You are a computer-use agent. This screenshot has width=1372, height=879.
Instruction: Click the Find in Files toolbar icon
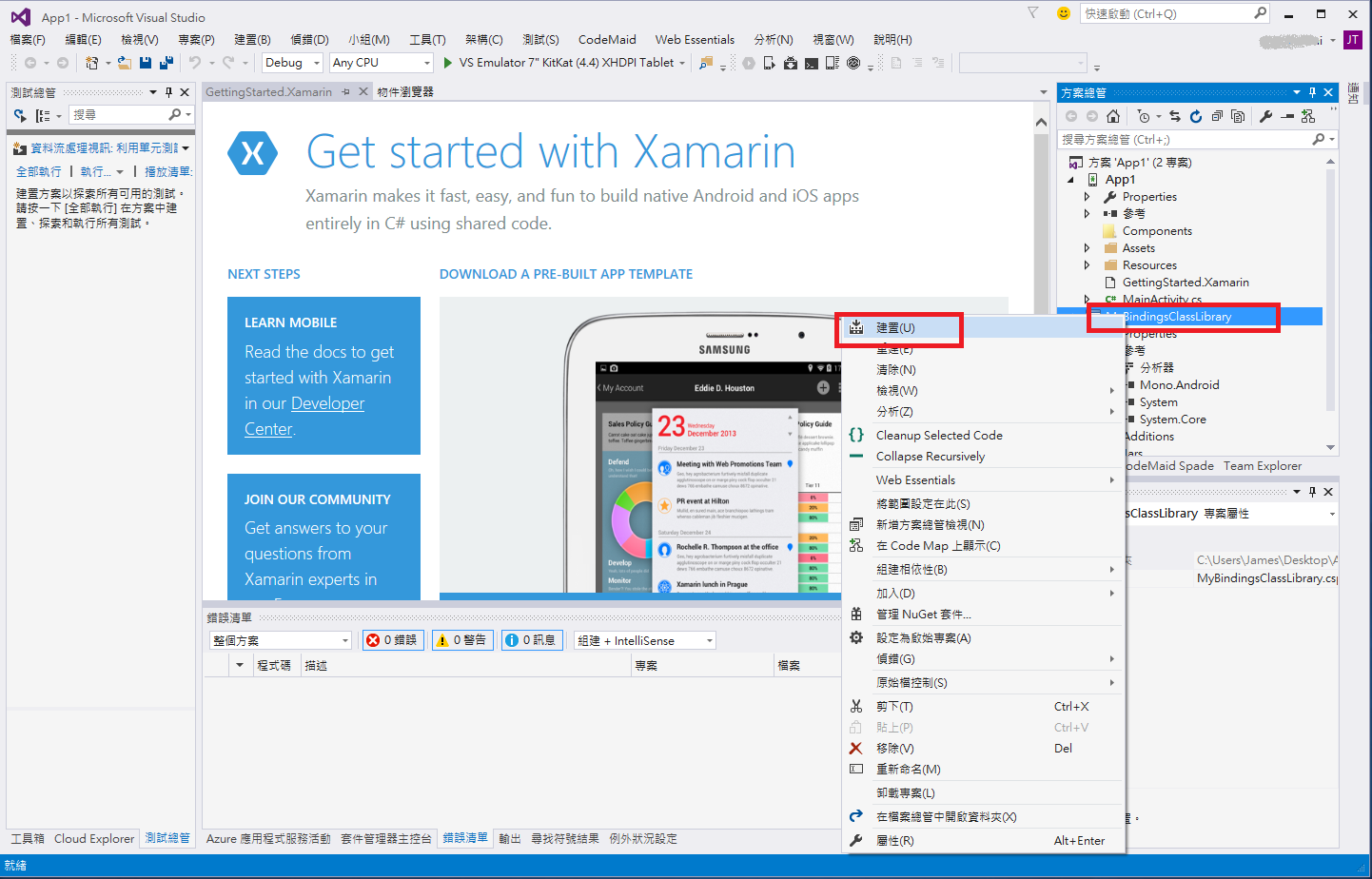pos(706,63)
